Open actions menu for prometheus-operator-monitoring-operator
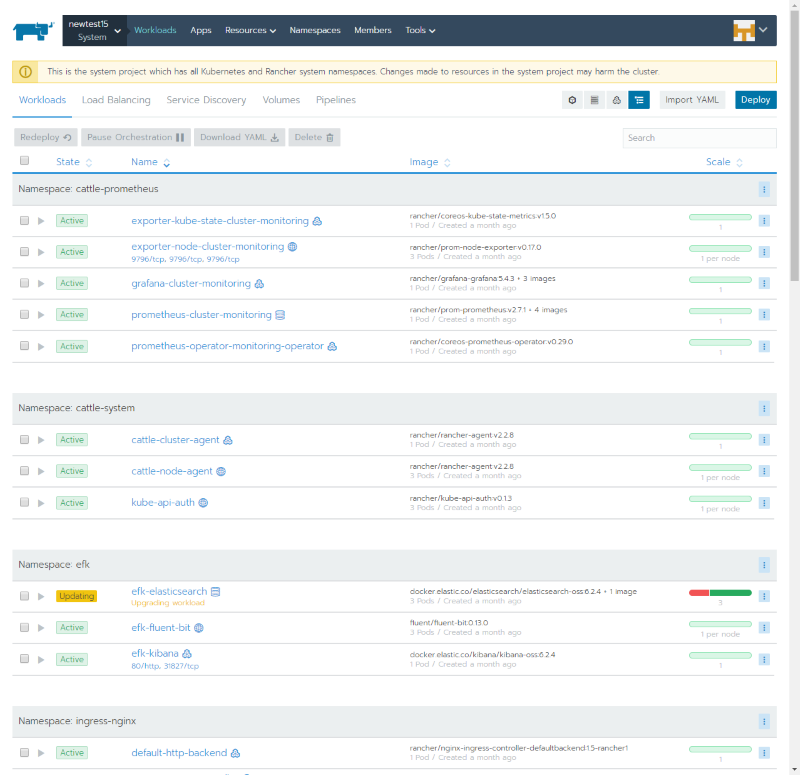The image size is (800, 775). [x=764, y=346]
